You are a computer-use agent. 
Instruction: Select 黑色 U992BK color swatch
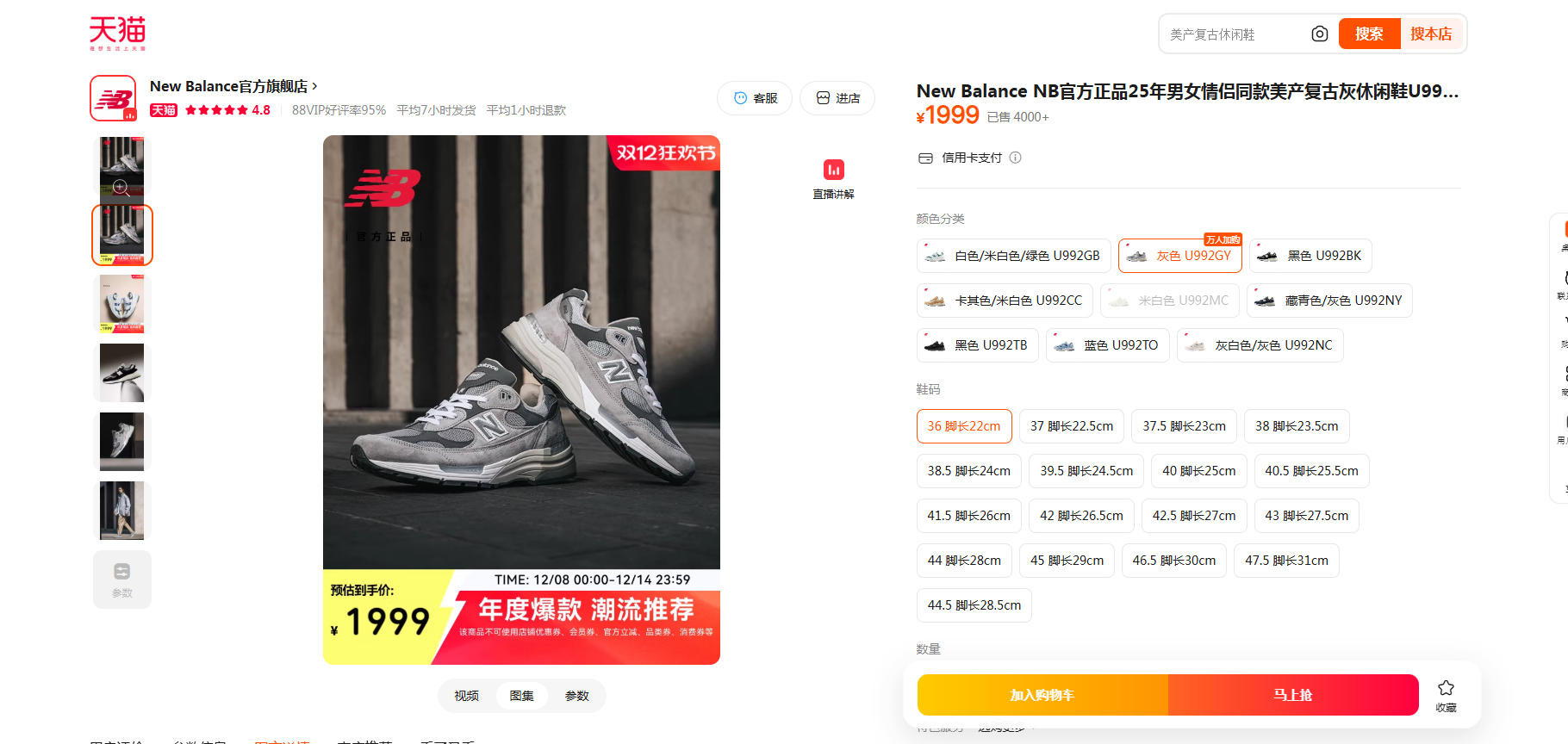[x=1310, y=256]
